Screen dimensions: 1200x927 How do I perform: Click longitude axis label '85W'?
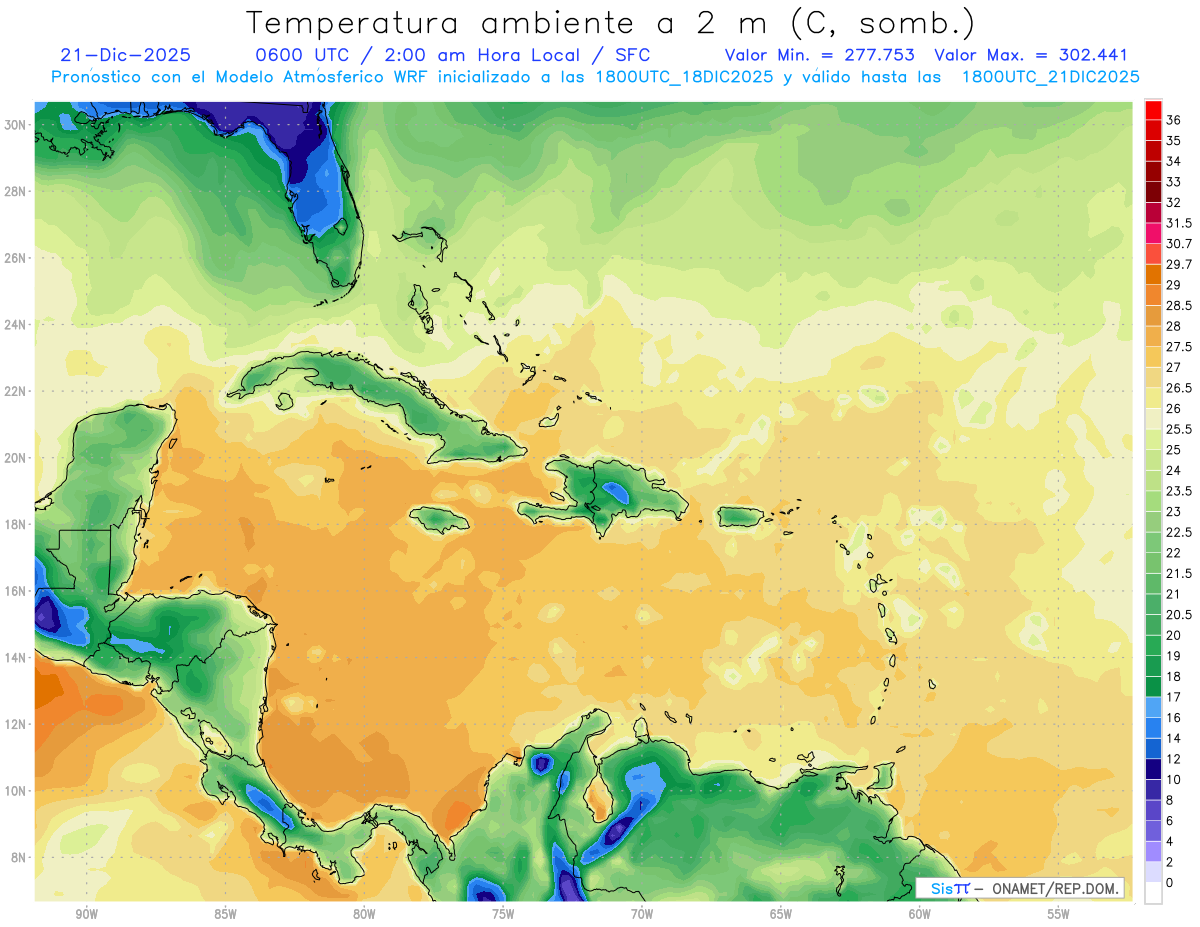[x=225, y=914]
